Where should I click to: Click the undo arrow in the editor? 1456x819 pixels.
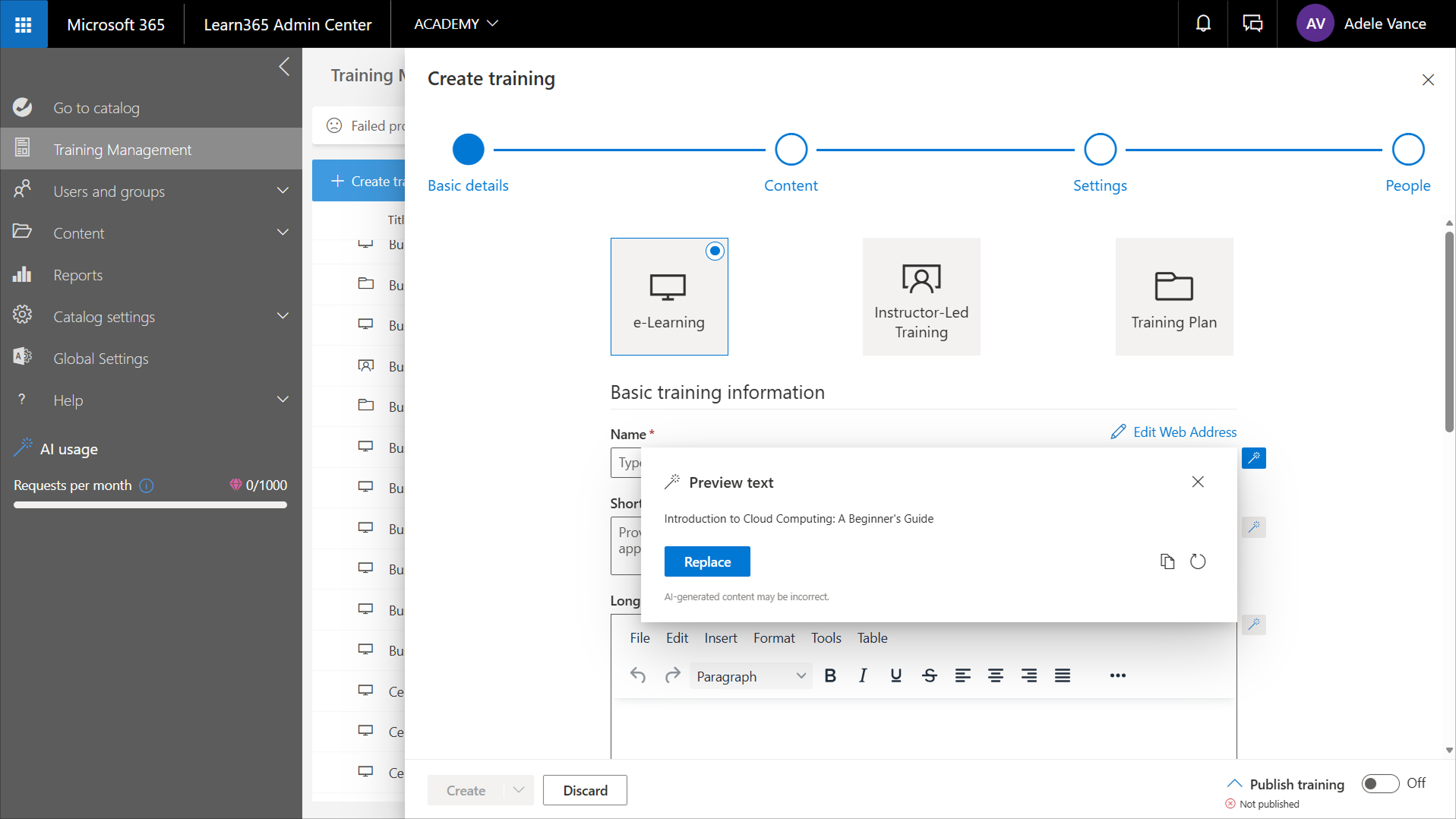(638, 675)
